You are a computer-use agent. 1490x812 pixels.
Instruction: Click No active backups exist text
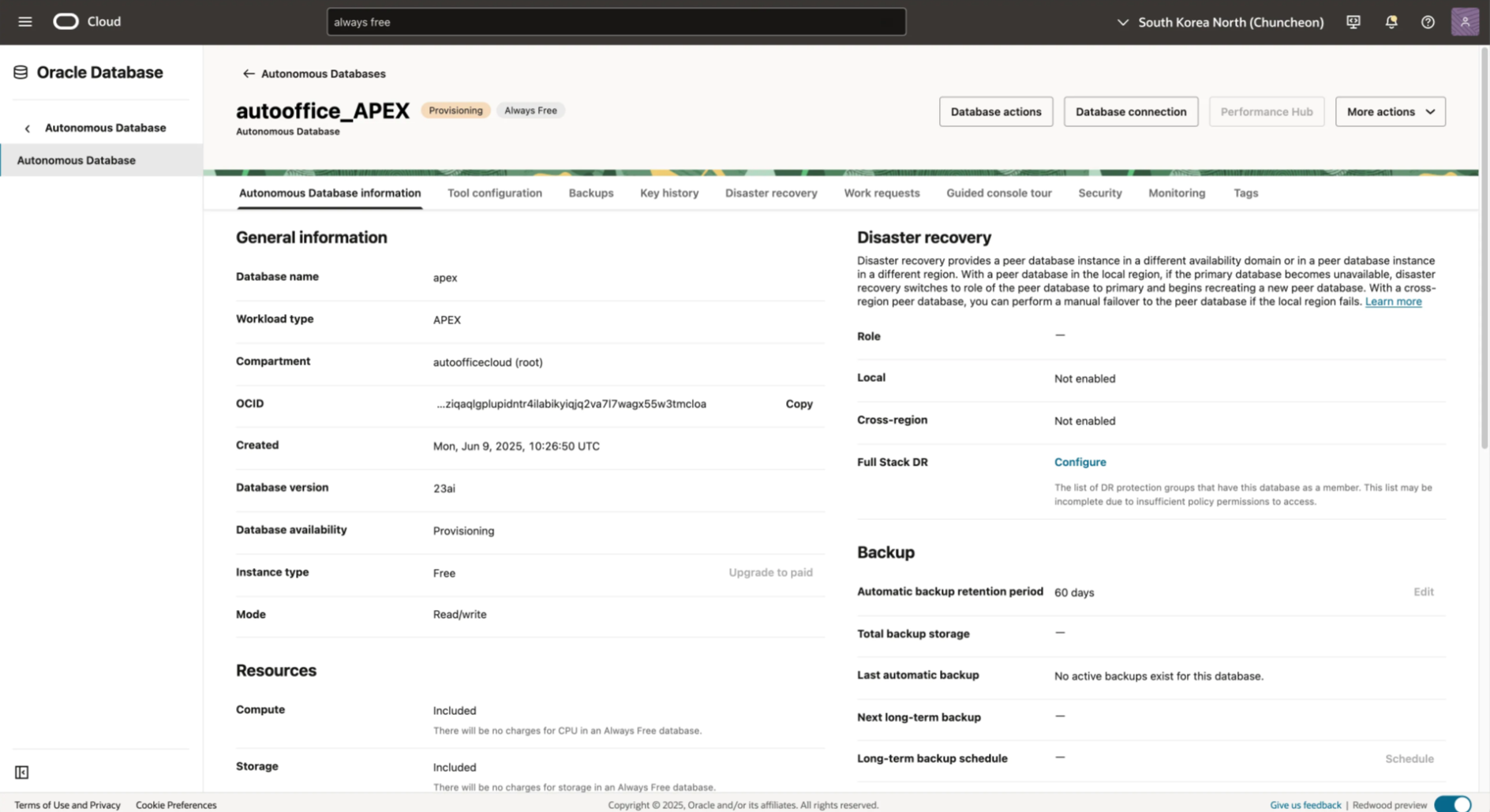pyautogui.click(x=1159, y=675)
